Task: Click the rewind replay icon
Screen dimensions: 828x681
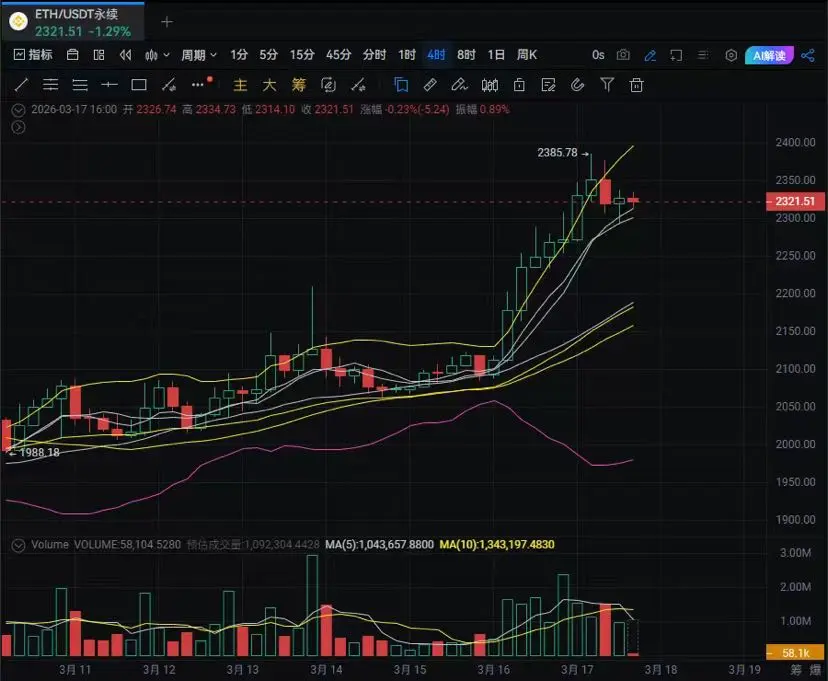Action: point(125,54)
